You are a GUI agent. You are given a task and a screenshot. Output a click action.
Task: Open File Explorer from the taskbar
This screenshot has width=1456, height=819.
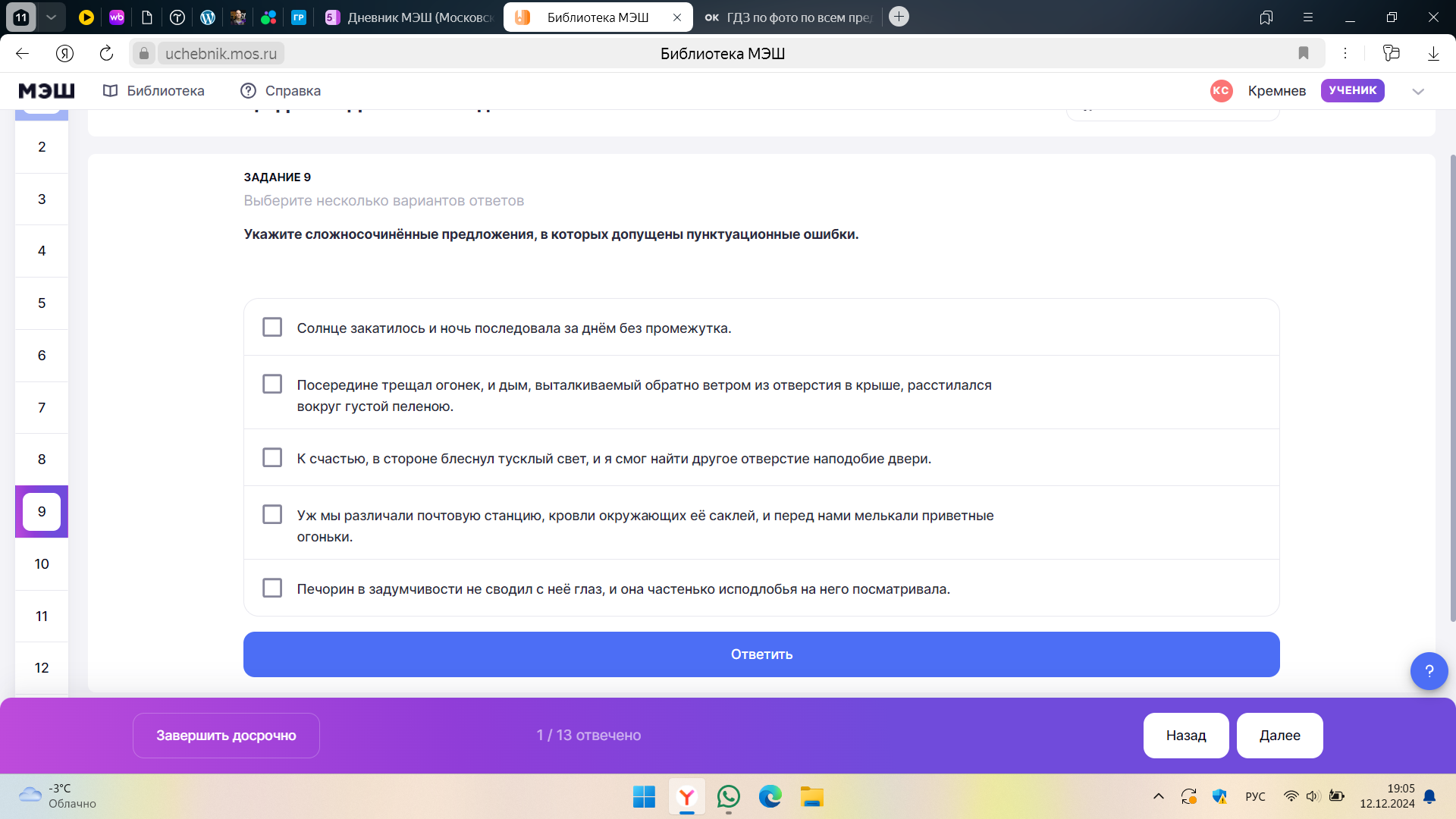812,797
